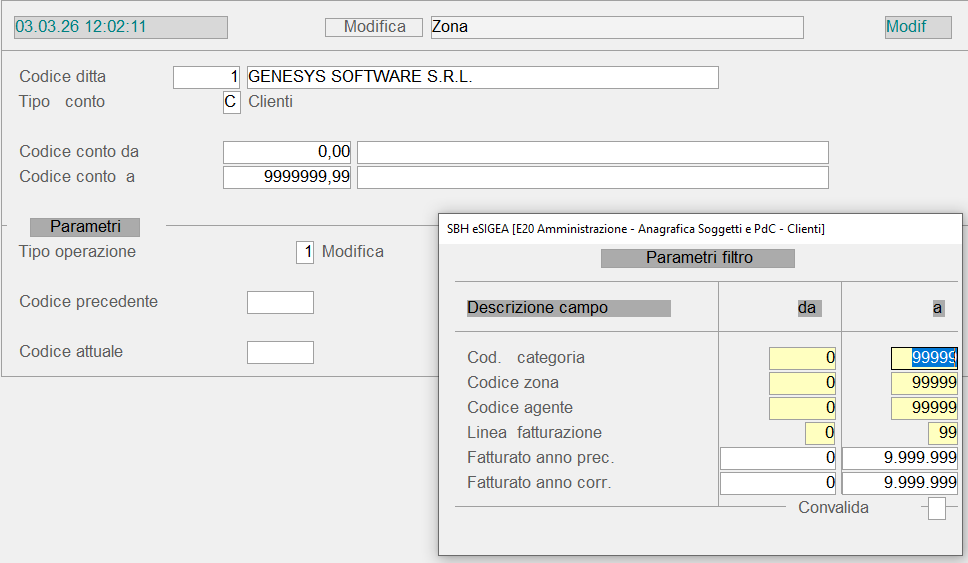Viewport: 968px width, 563px height.
Task: Click the Cod. categoria 'a' field
Action: coord(924,358)
